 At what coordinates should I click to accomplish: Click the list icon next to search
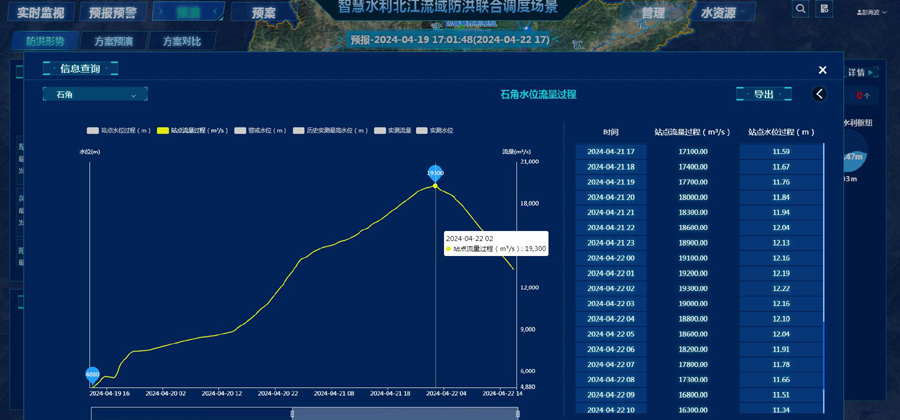(x=825, y=9)
